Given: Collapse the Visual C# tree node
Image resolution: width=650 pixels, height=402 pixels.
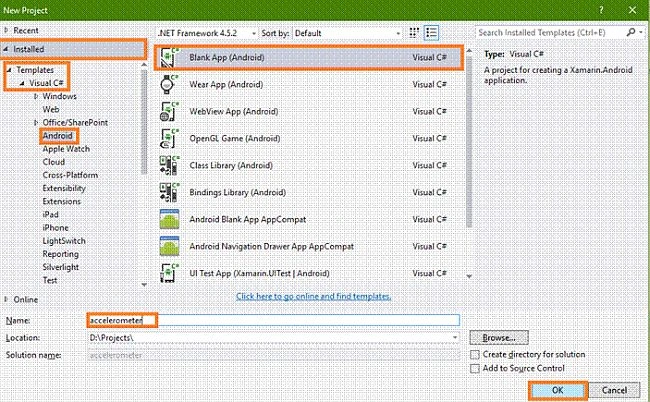Looking at the screenshot, I should pos(22,83).
